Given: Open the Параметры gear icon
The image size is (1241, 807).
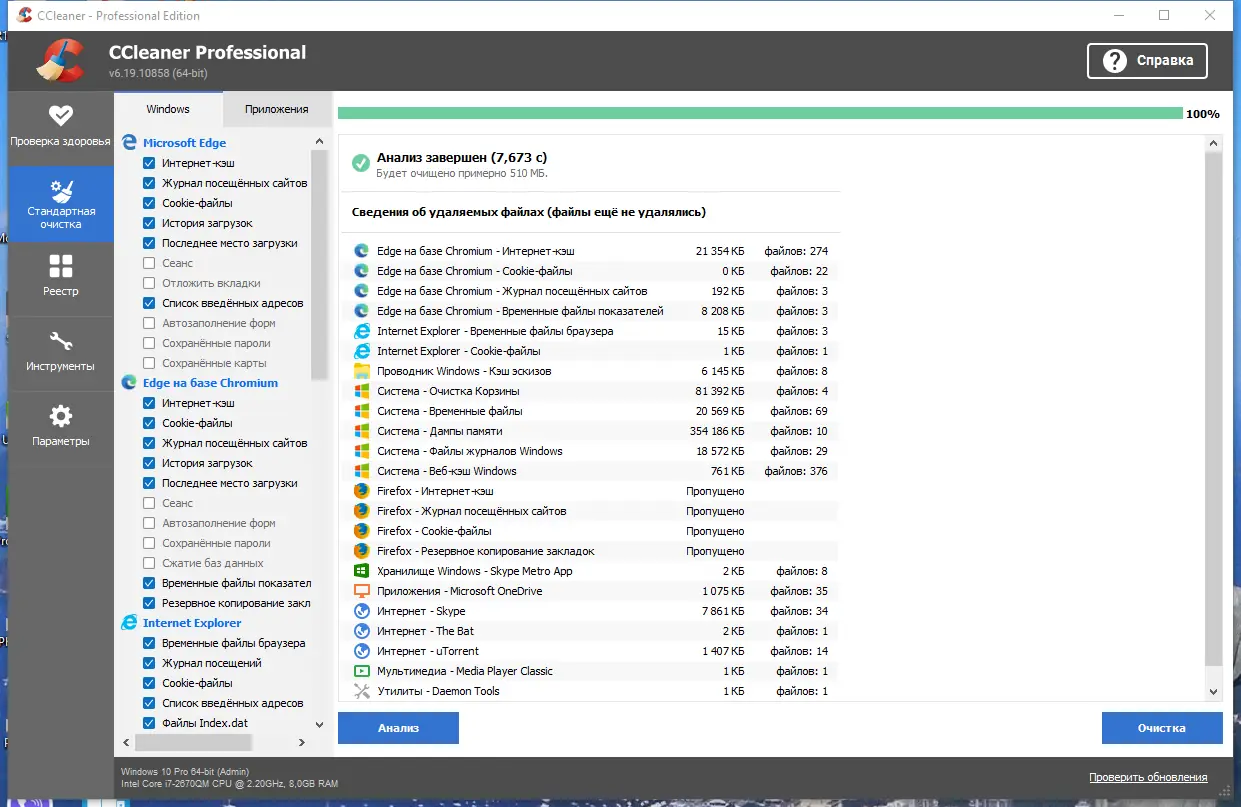Looking at the screenshot, I should 61,416.
